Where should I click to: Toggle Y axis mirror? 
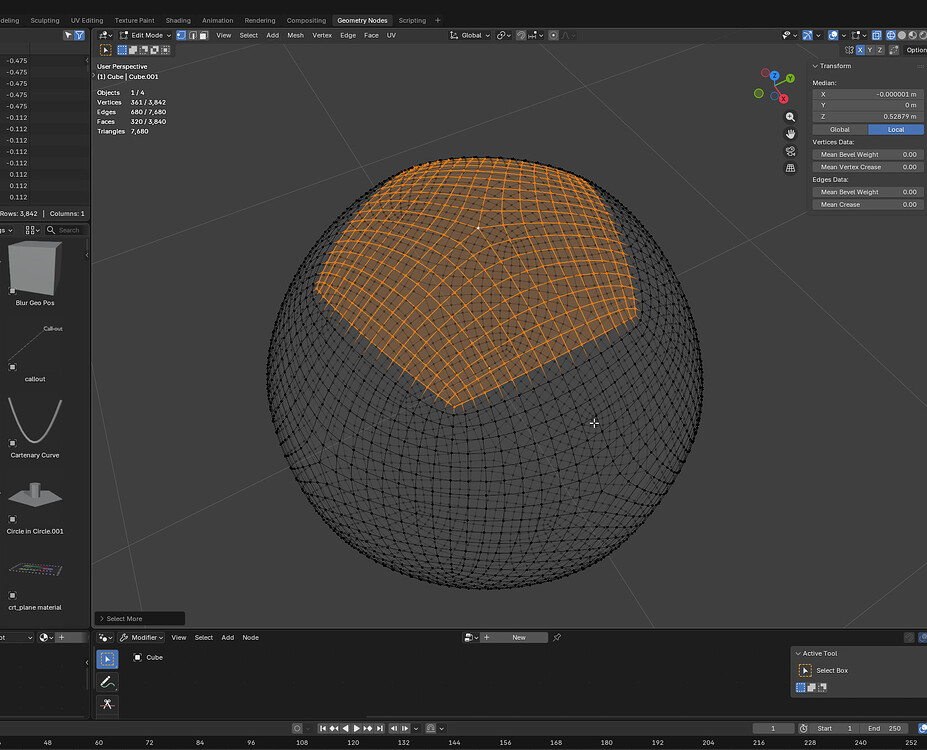click(870, 50)
